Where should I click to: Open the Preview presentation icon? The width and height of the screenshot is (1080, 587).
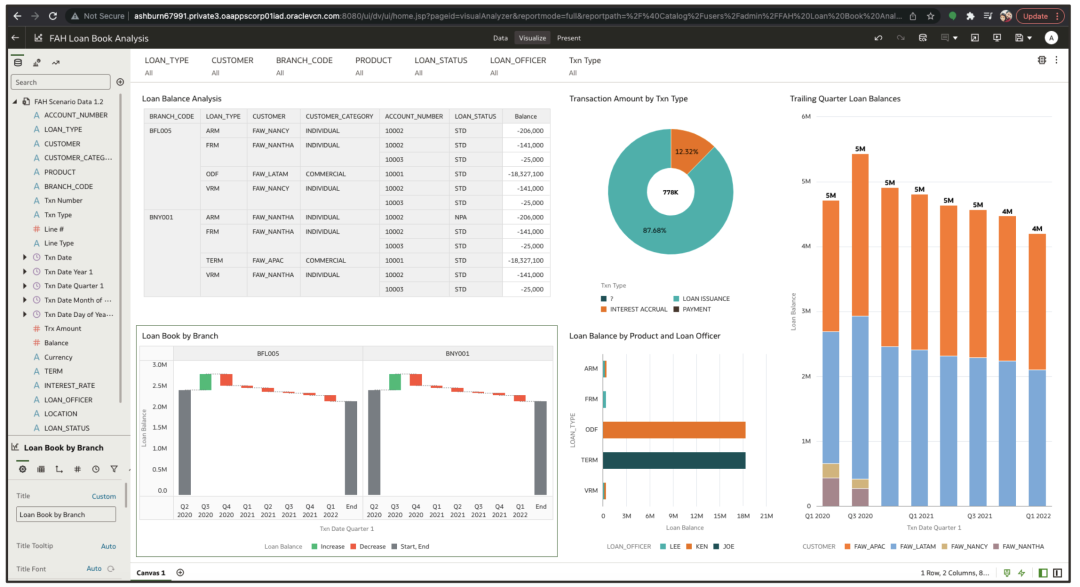pyautogui.click(x=997, y=38)
